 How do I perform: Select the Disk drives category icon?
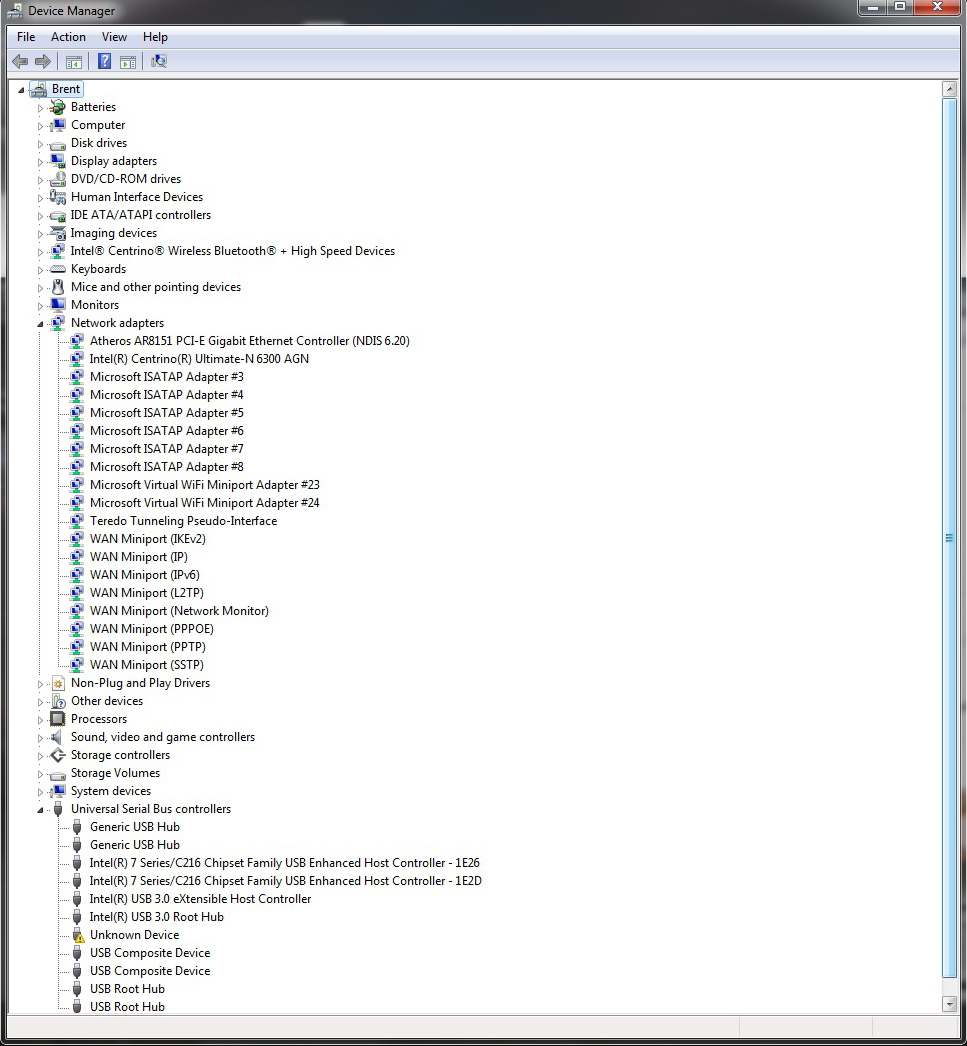tap(58, 143)
